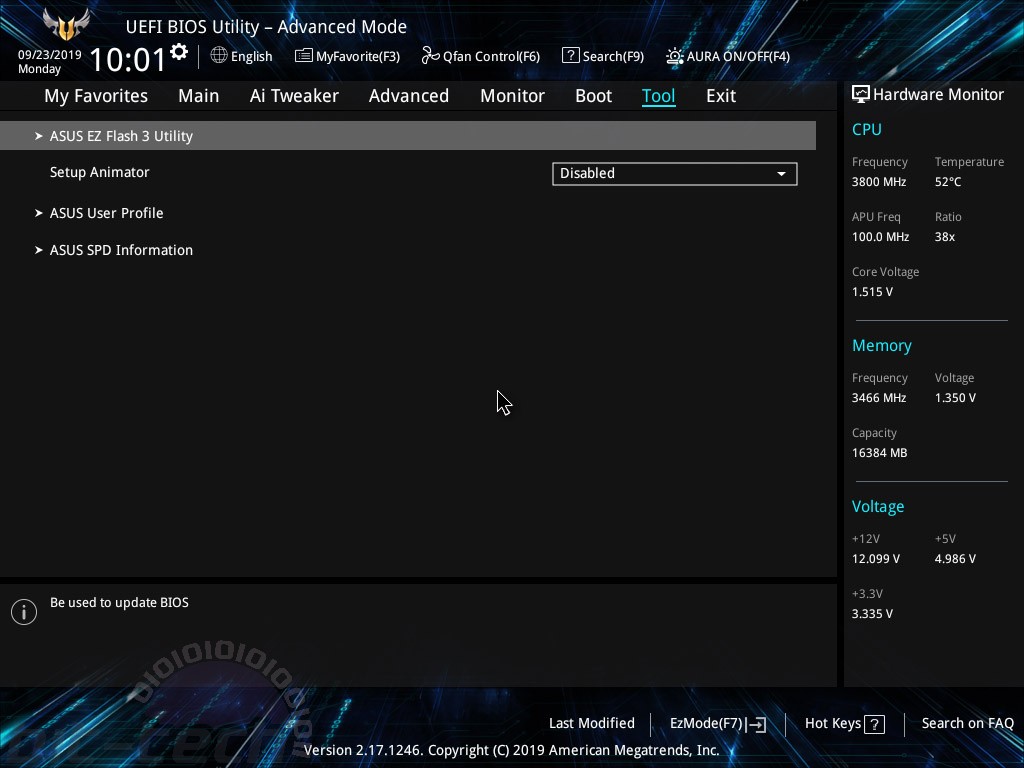Open Search(F9)

coord(603,56)
